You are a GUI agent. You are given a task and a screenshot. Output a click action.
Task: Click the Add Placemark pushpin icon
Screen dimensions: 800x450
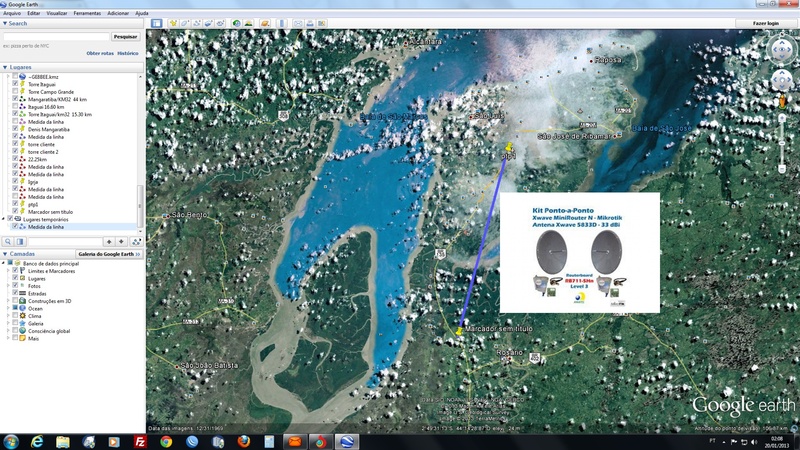coord(173,23)
